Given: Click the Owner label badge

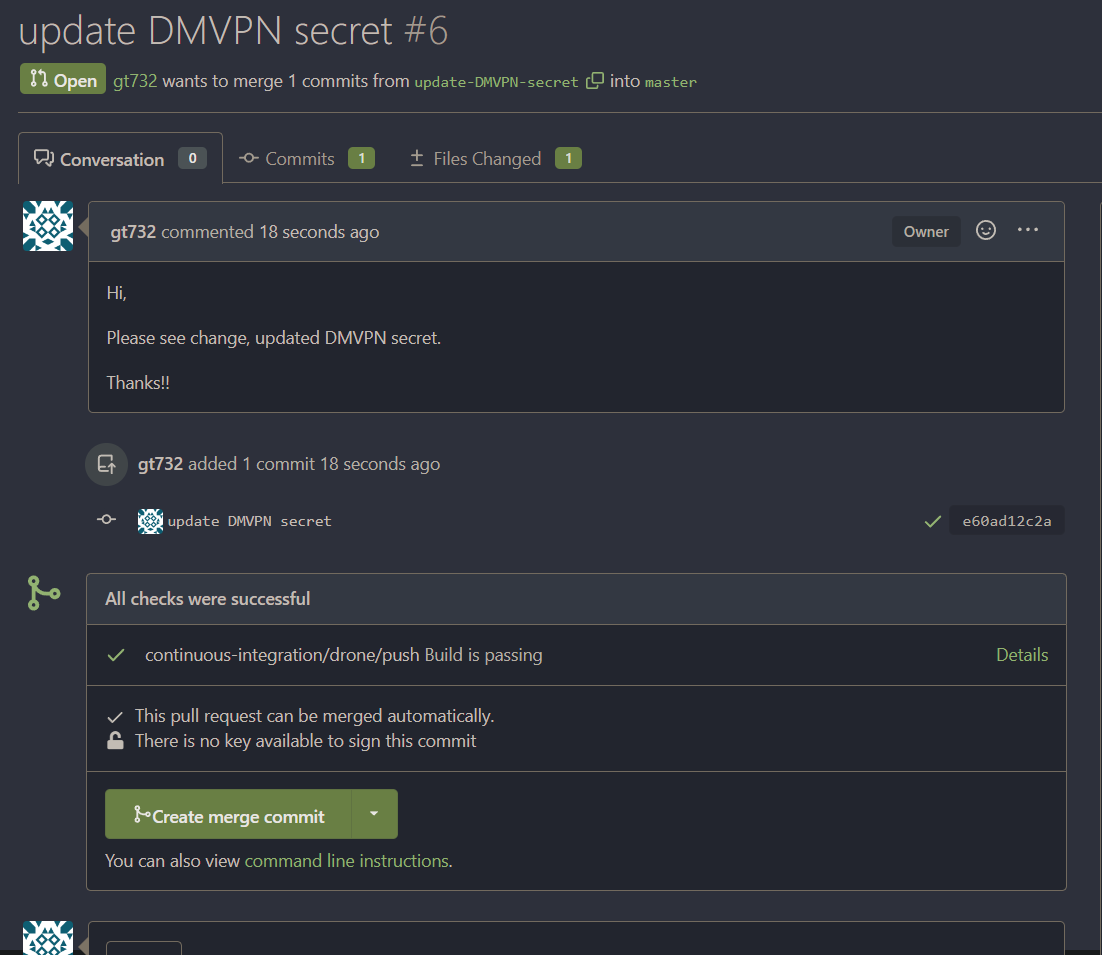Looking at the screenshot, I should coord(926,231).
